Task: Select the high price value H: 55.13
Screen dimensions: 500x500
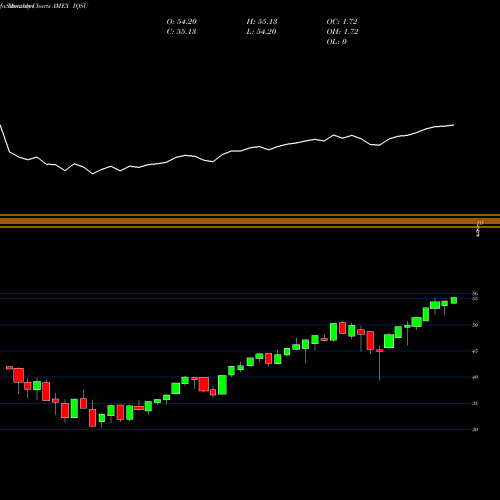Action: (262, 22)
